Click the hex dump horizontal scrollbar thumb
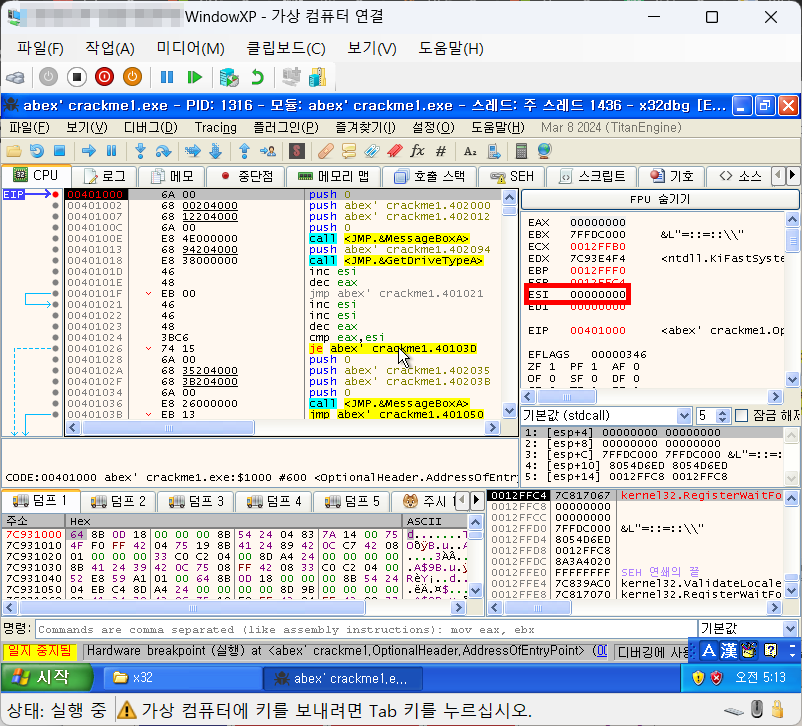Viewport: 802px width, 726px height. 192,608
